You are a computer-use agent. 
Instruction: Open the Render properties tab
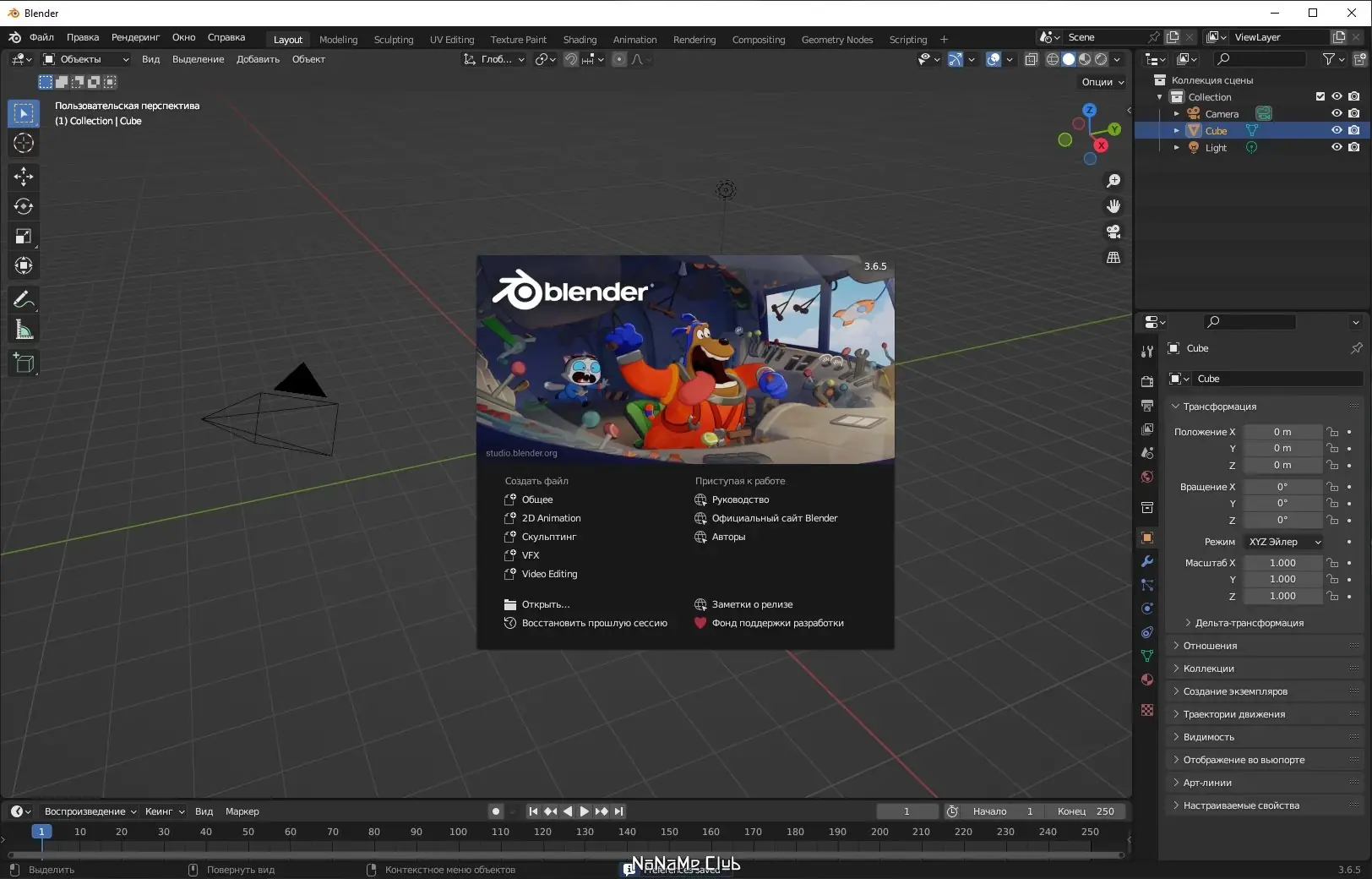1147,382
